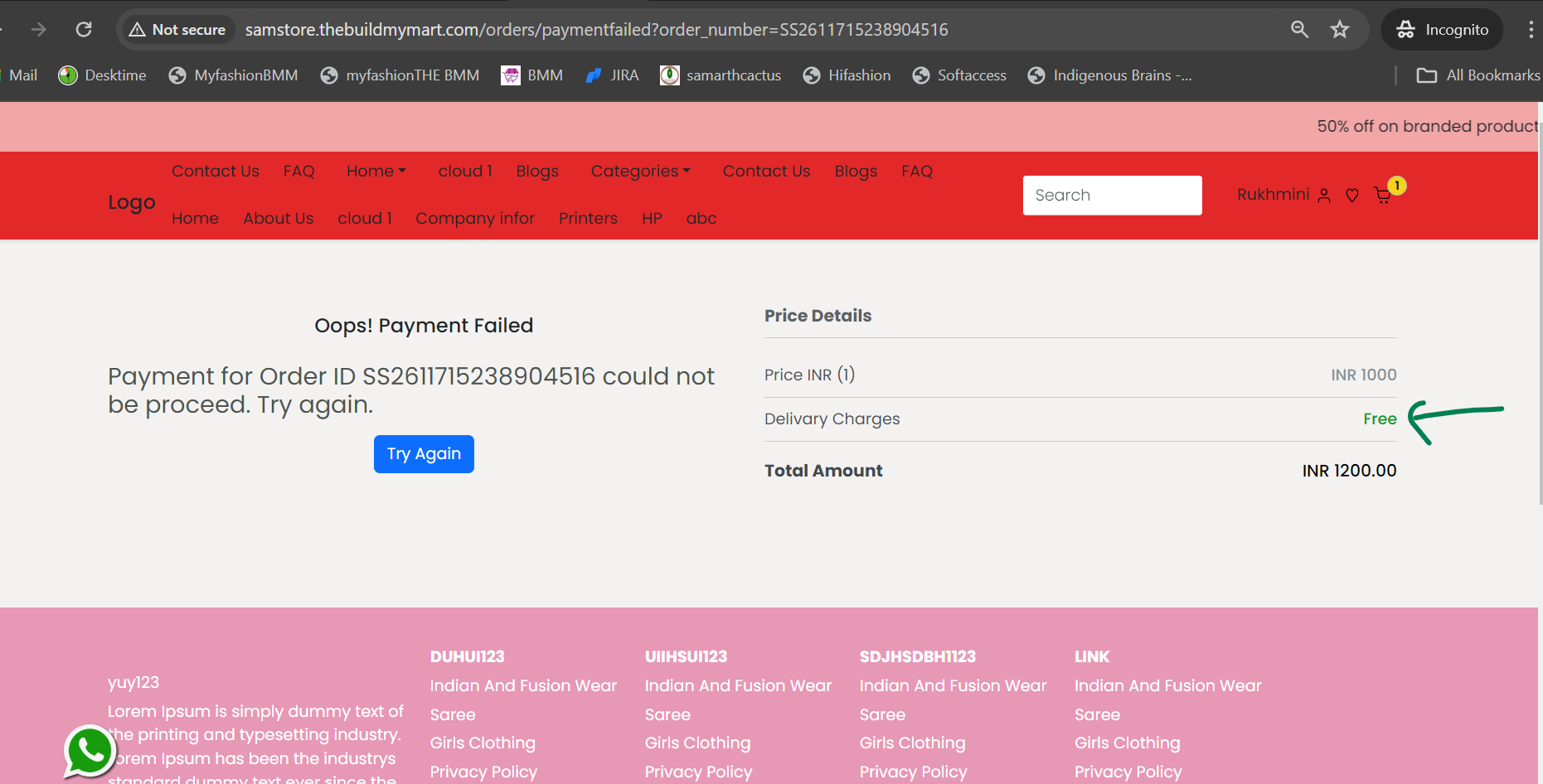The width and height of the screenshot is (1543, 784).
Task: Open the samarthcactus bookmark
Action: pos(721,75)
